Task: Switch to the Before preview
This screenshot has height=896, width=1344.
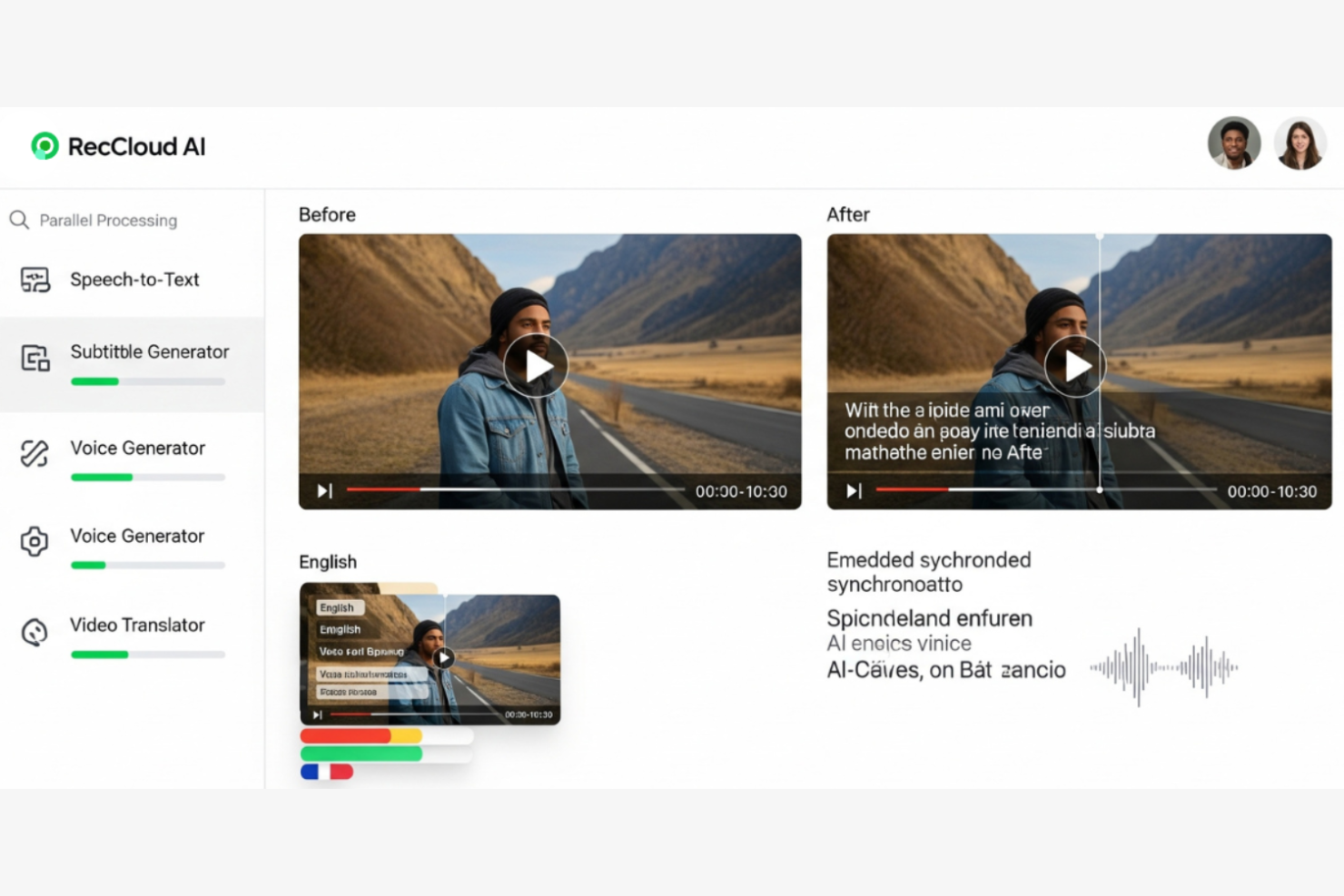Action: click(x=327, y=214)
